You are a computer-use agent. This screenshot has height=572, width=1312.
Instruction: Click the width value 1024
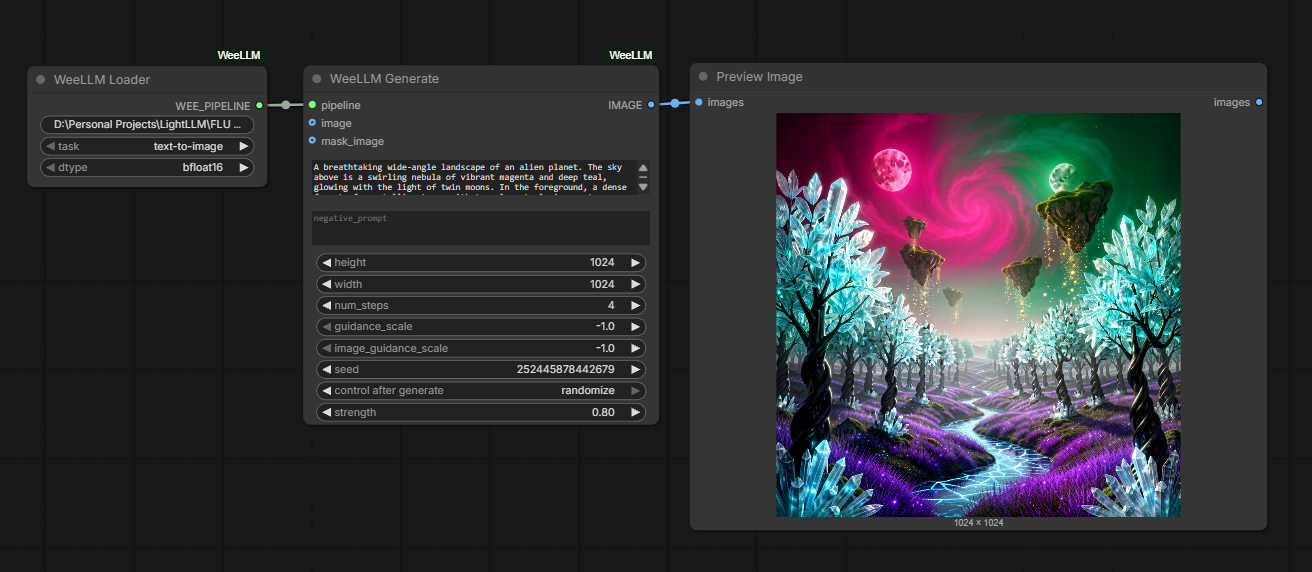click(602, 284)
